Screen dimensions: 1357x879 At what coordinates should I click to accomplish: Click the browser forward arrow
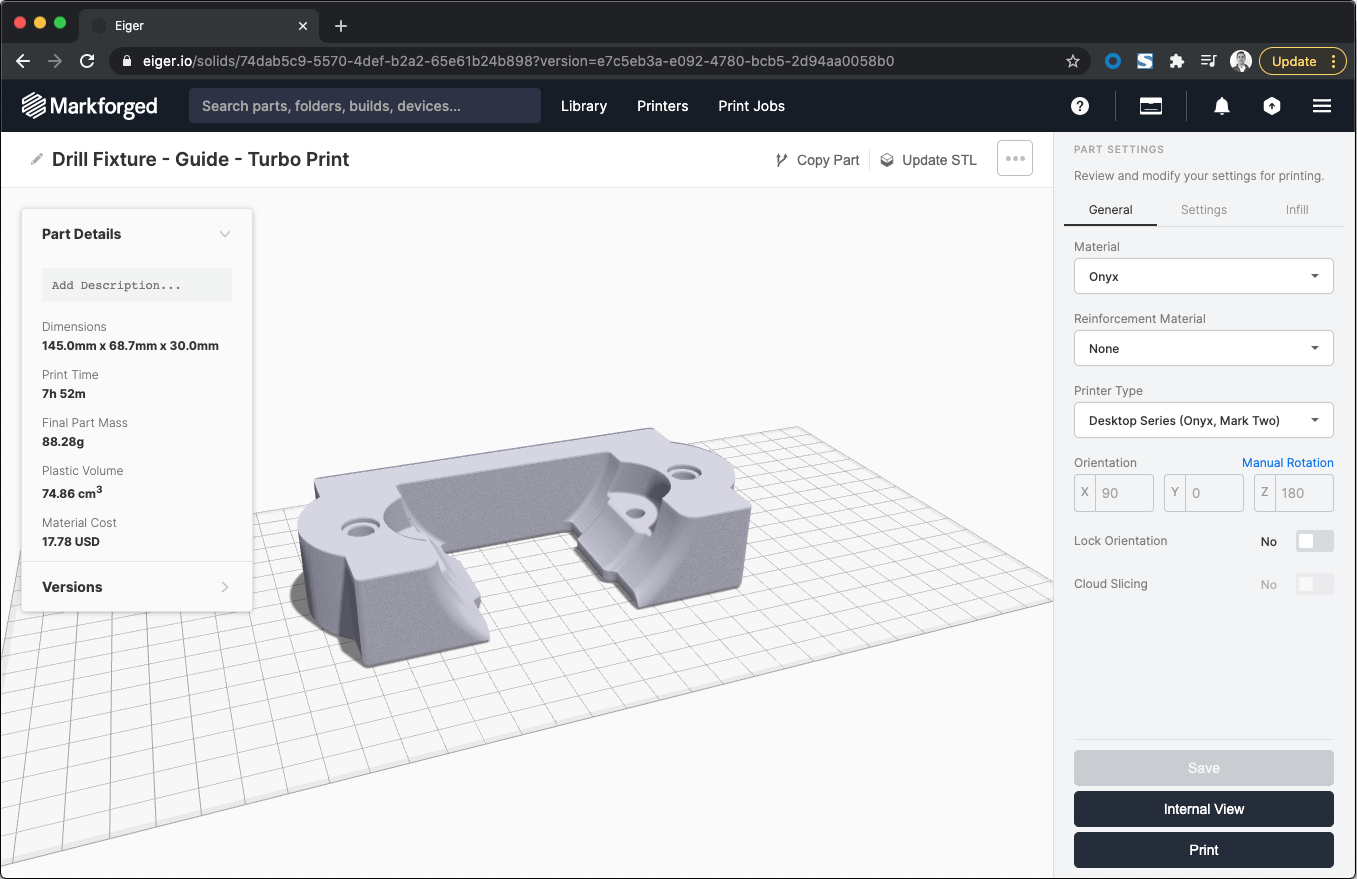55,61
